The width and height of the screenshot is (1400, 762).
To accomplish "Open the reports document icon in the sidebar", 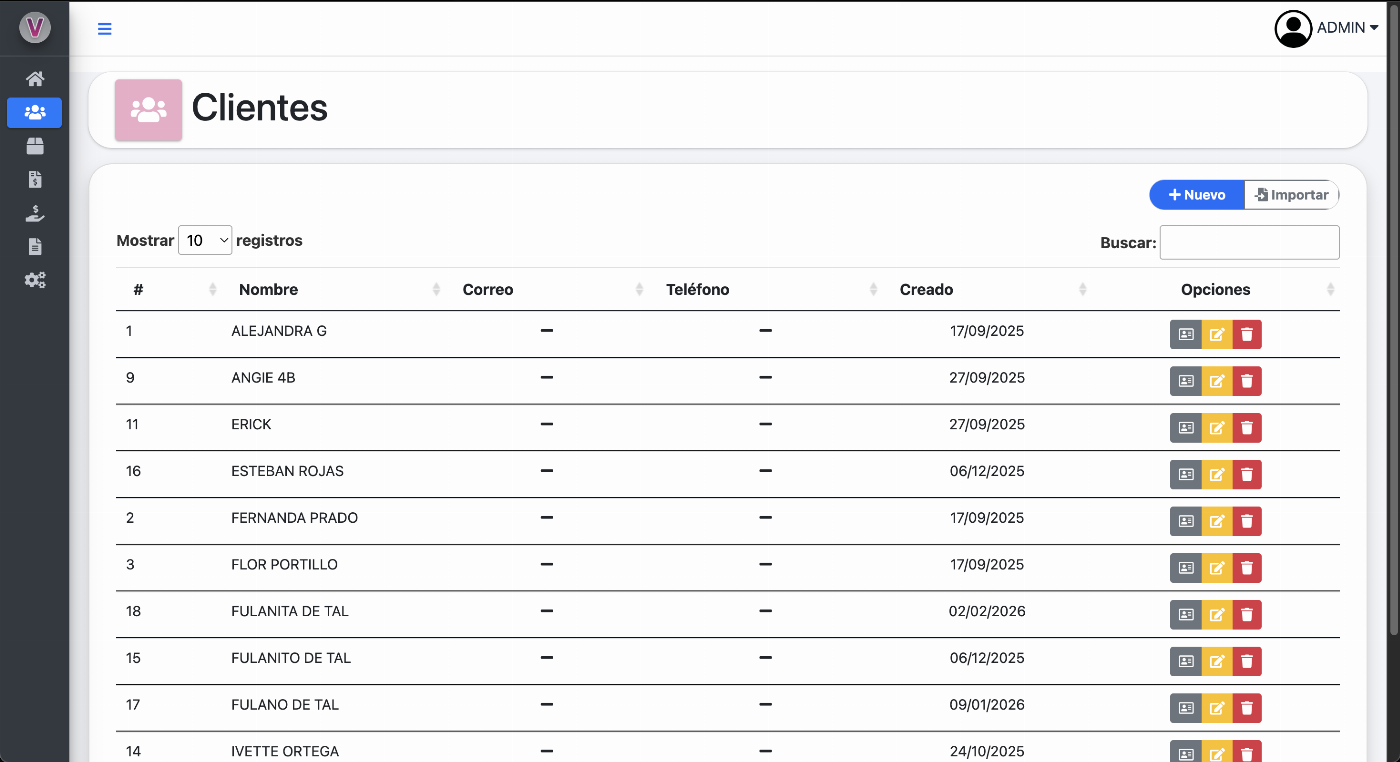I will click(x=34, y=246).
